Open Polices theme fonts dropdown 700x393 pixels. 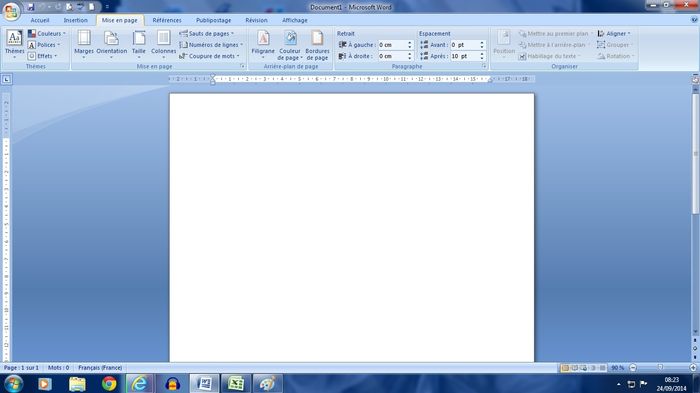(x=44, y=45)
